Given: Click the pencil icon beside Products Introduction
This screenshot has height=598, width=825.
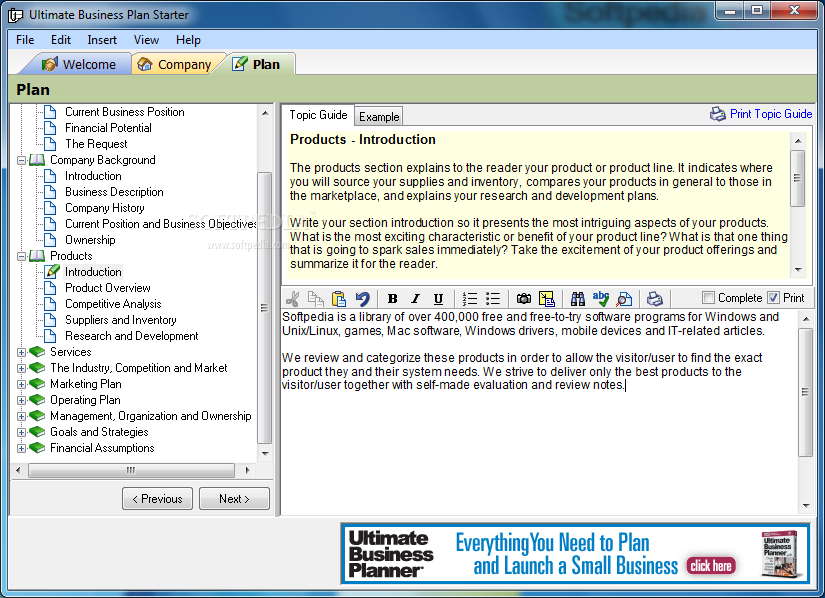Looking at the screenshot, I should [52, 271].
